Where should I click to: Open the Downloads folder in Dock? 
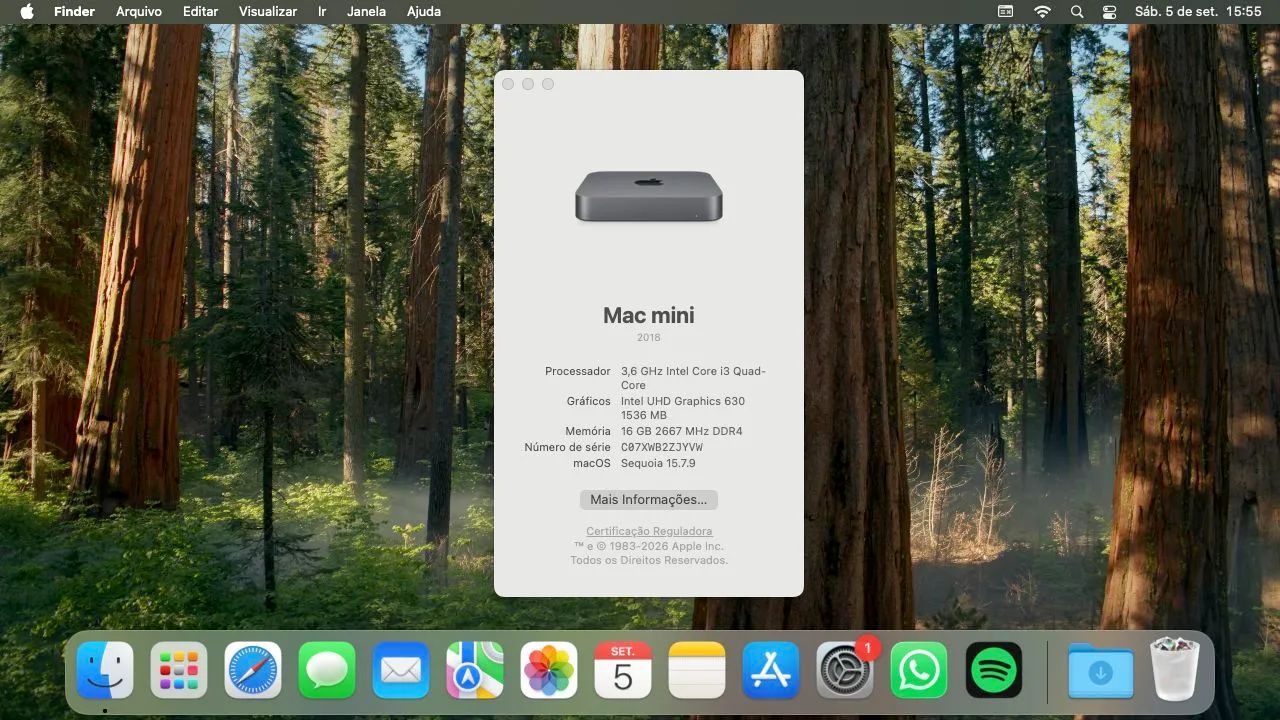(1101, 670)
